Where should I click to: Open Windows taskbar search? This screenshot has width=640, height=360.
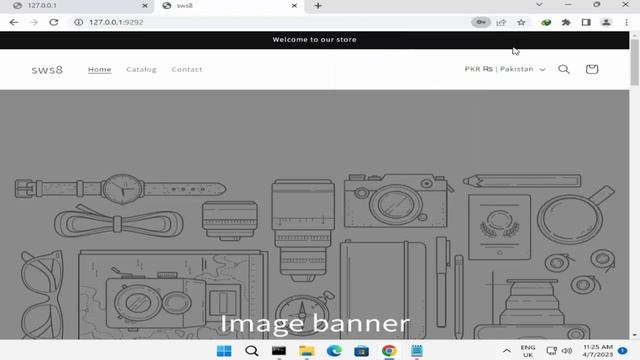point(251,351)
